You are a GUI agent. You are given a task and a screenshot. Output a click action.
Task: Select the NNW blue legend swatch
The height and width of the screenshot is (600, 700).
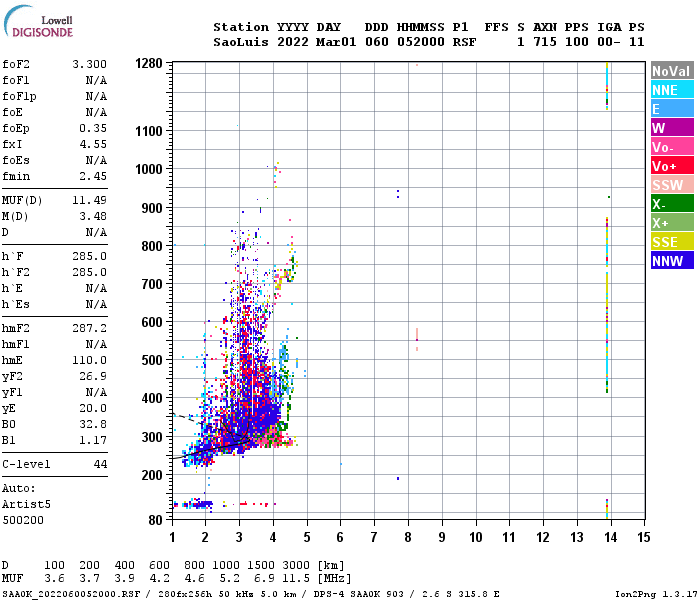click(x=672, y=261)
